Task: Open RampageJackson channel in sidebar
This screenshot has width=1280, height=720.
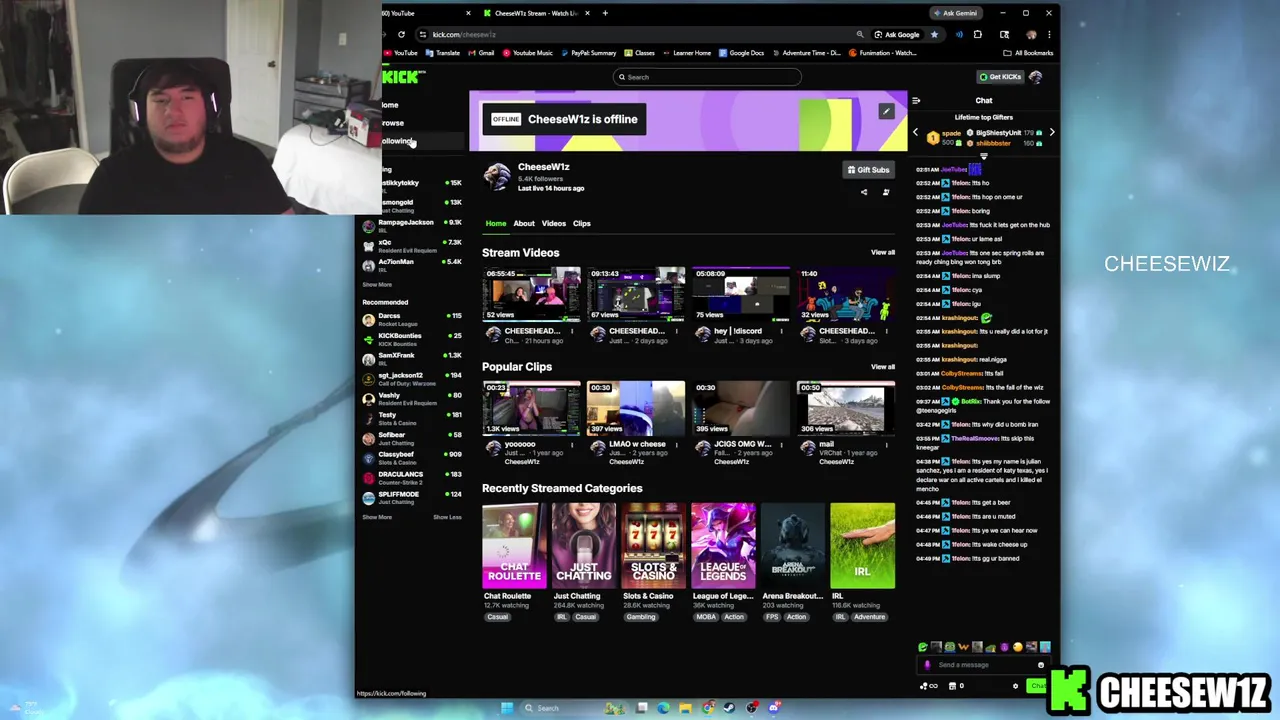Action: [412, 225]
